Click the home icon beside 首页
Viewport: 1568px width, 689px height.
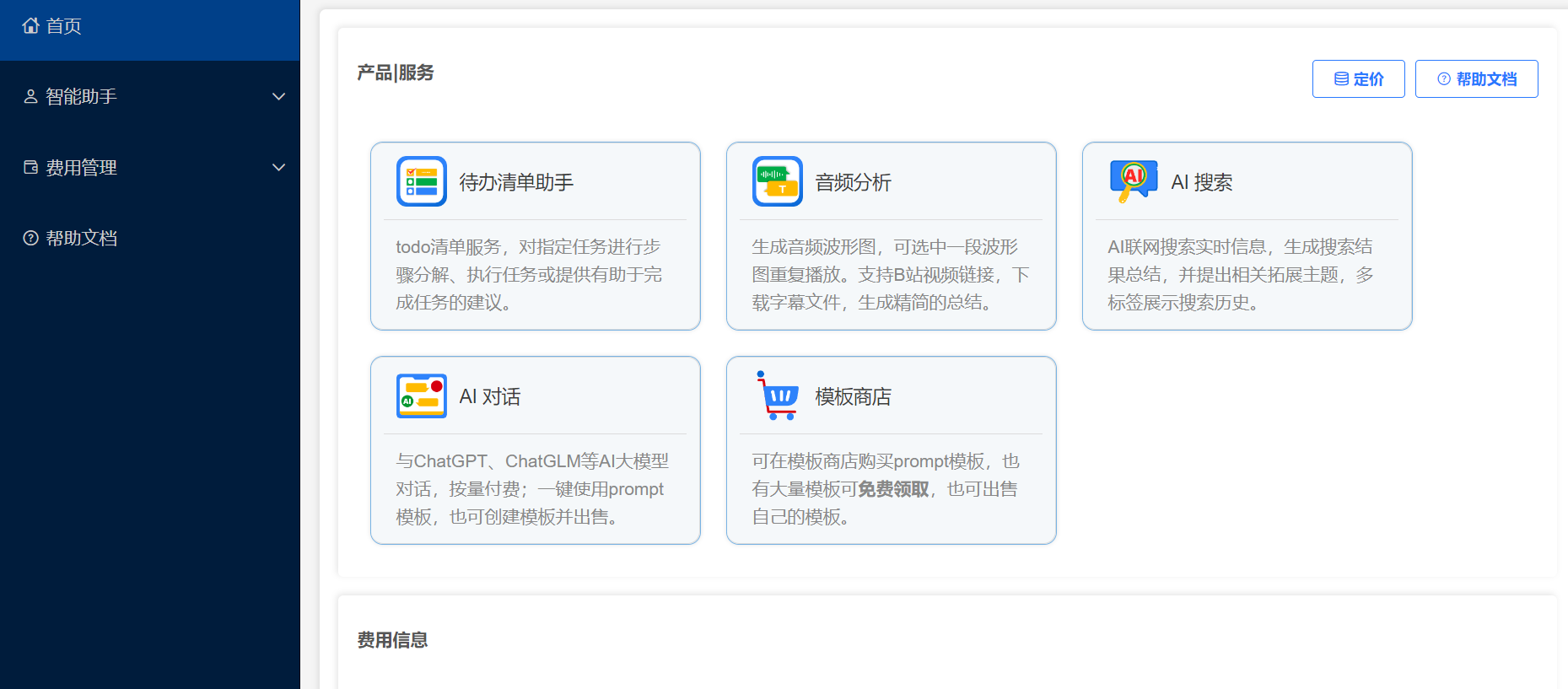click(31, 26)
